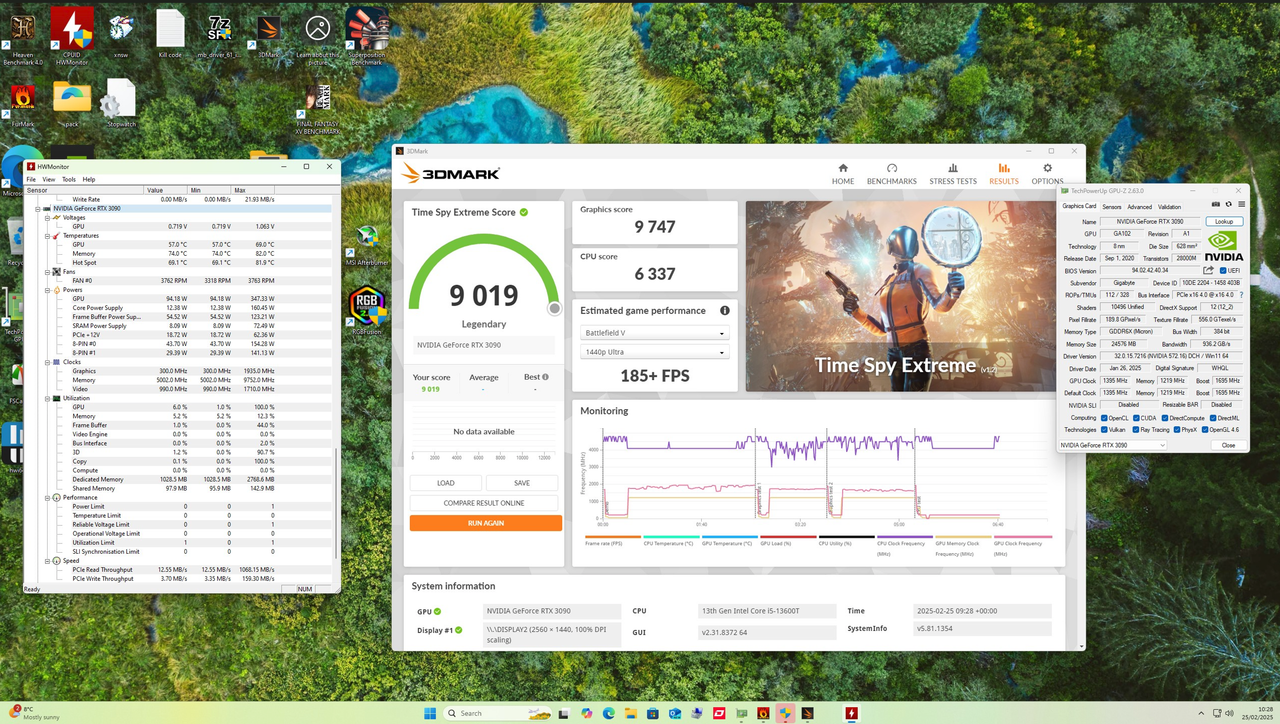This screenshot has height=724, width=1280.
Task: Switch to 3DMark Stress Tests
Action: click(x=953, y=174)
